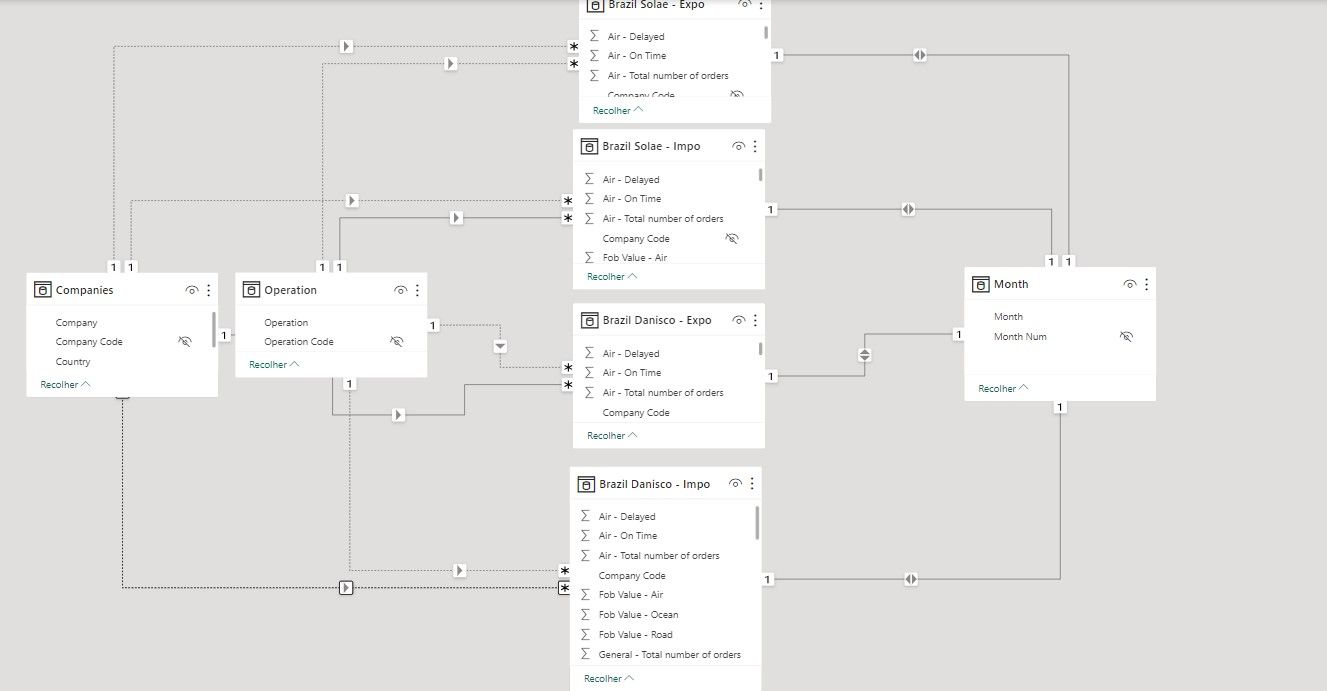The width and height of the screenshot is (1327, 691).
Task: Select Air - Delayed in Brazil Solae - Impo
Action: pyautogui.click(x=631, y=180)
